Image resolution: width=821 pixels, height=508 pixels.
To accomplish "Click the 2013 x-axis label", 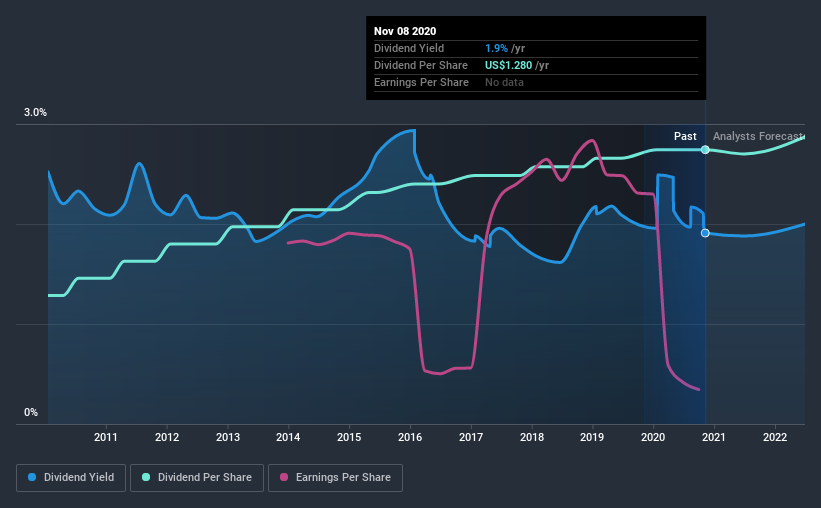I will 228,437.
